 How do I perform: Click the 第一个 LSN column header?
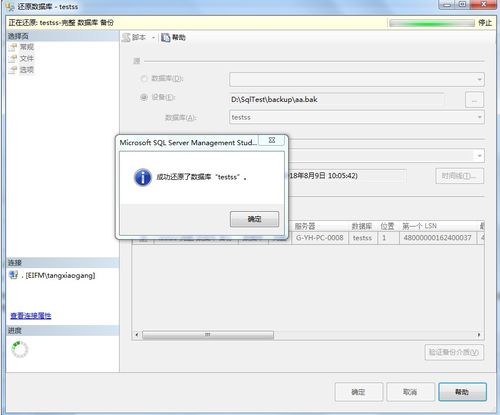(x=438, y=226)
